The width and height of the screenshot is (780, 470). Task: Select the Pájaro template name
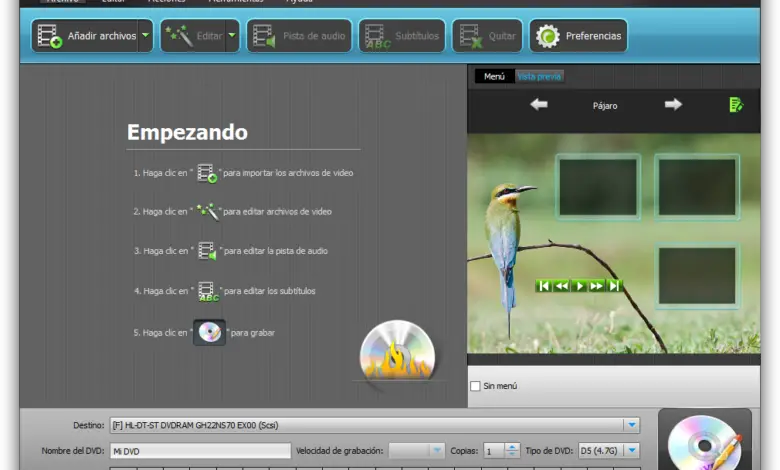[605, 106]
